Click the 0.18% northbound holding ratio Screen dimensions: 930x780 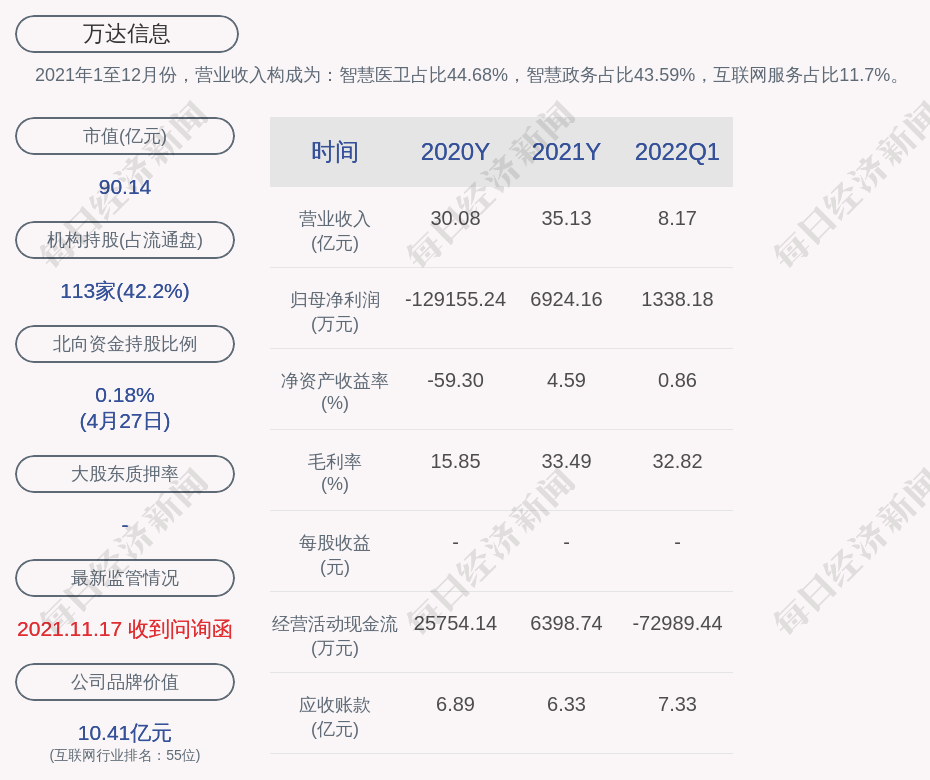125,394
